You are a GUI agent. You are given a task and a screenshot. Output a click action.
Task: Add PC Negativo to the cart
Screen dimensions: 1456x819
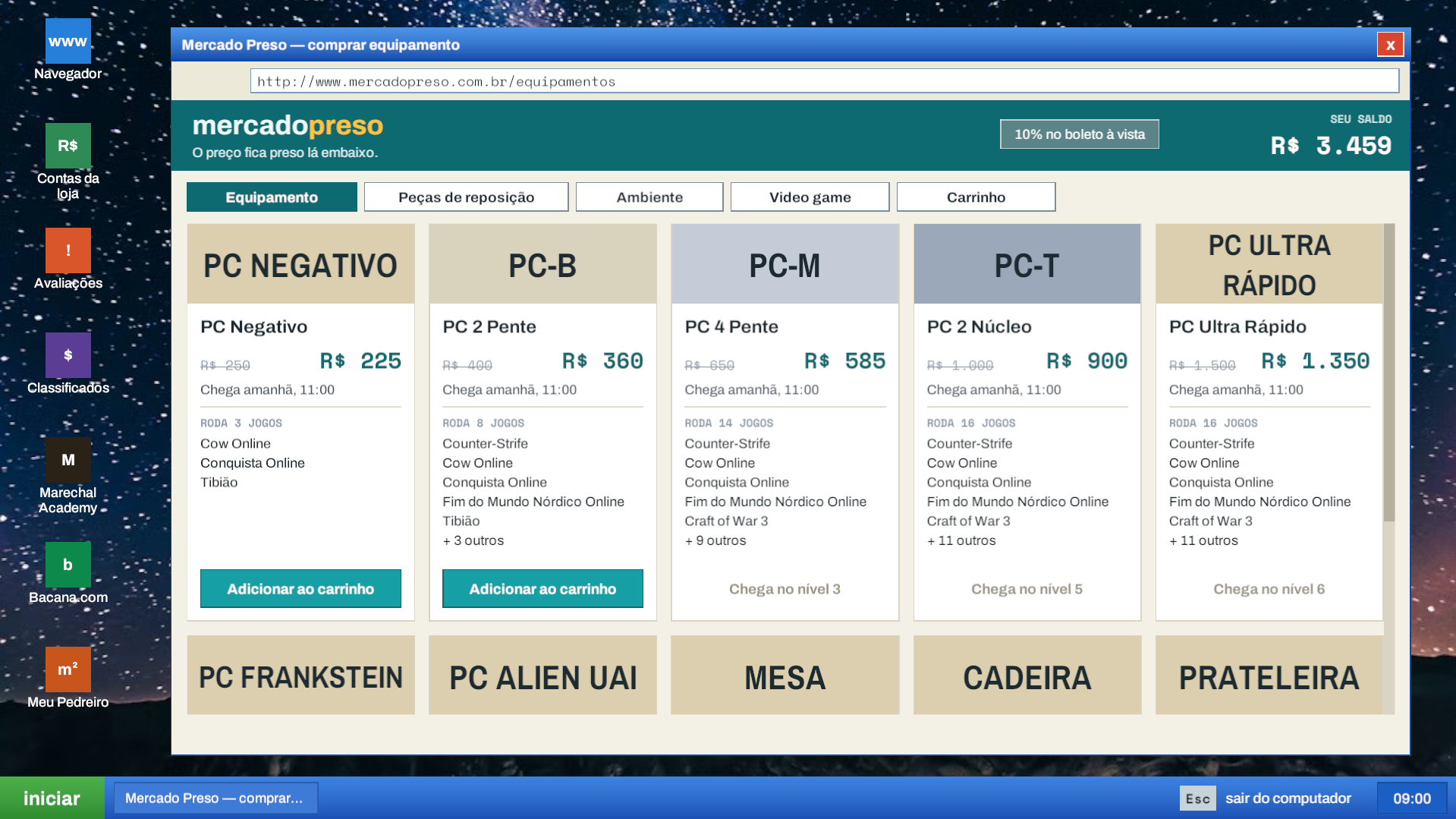click(x=300, y=589)
